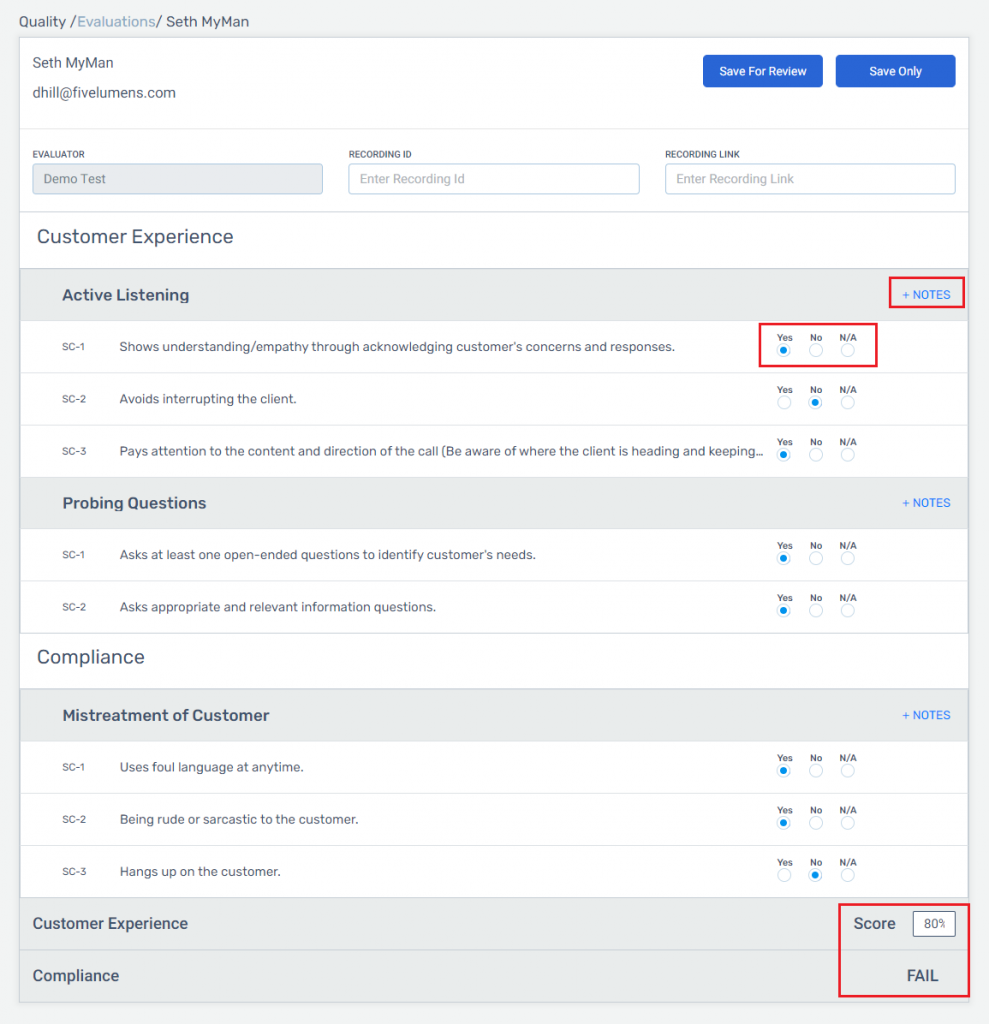Mark N/A for pays attention to content

tap(847, 455)
